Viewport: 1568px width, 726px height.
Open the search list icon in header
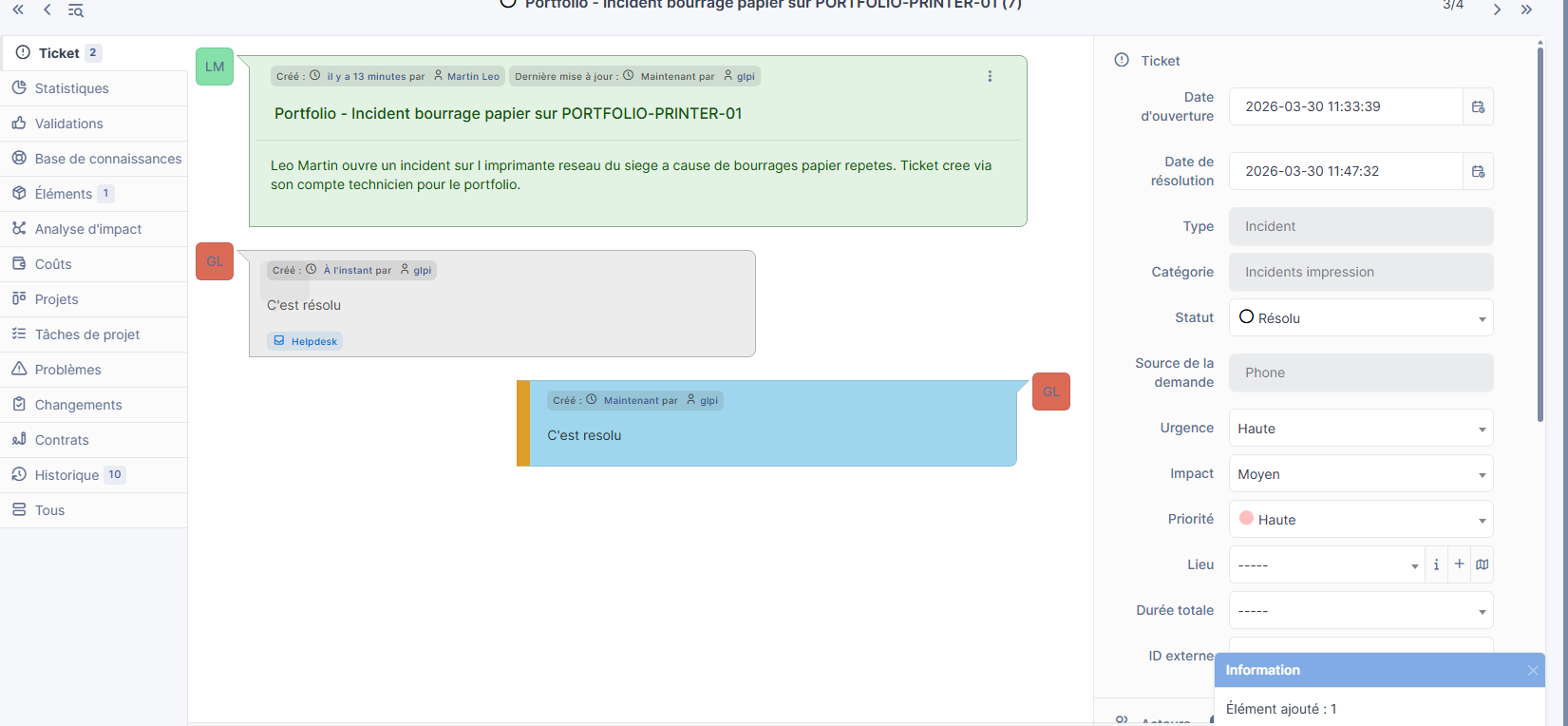[76, 10]
